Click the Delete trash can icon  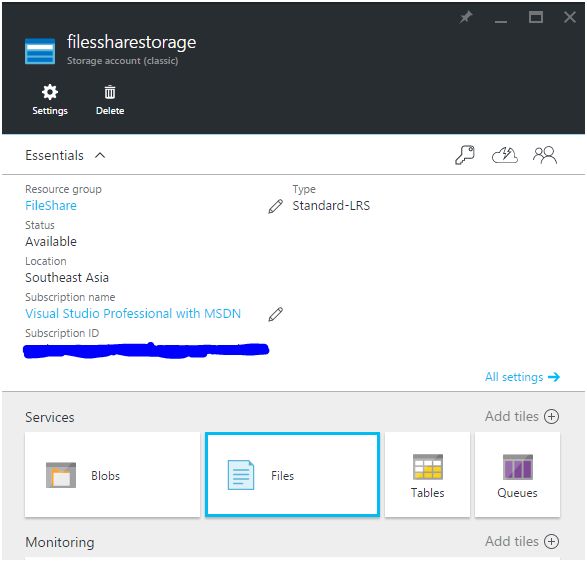pyautogui.click(x=110, y=92)
